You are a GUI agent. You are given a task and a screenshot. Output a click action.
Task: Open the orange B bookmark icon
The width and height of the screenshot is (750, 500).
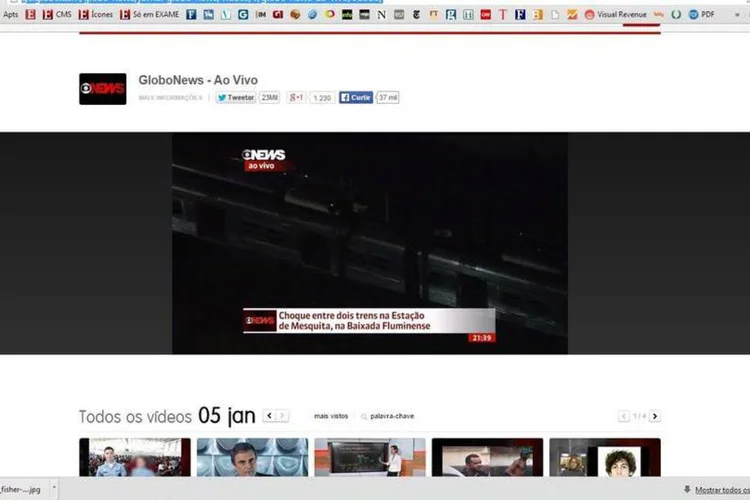(538, 14)
